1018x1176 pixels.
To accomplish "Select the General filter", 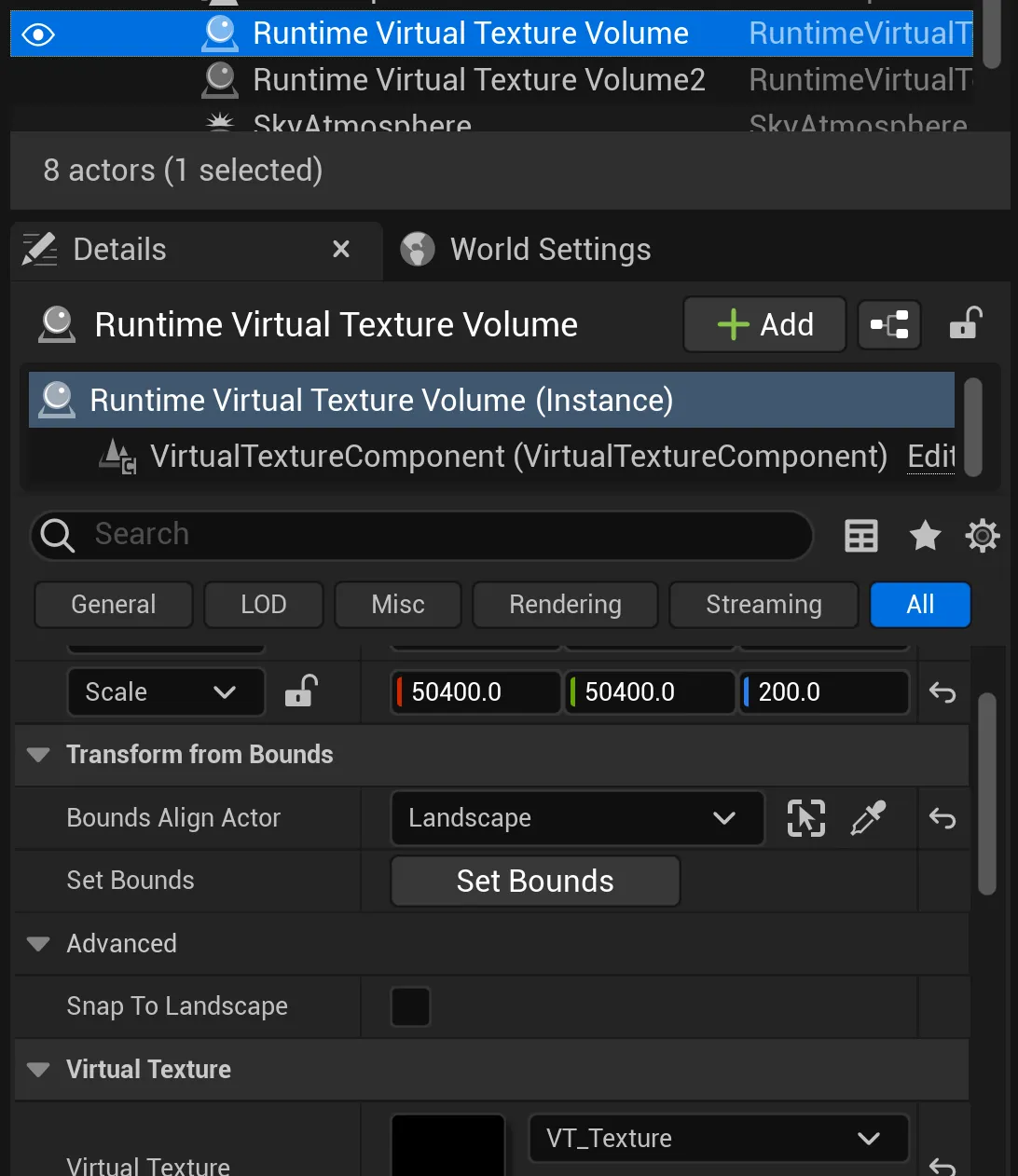I will point(114,605).
